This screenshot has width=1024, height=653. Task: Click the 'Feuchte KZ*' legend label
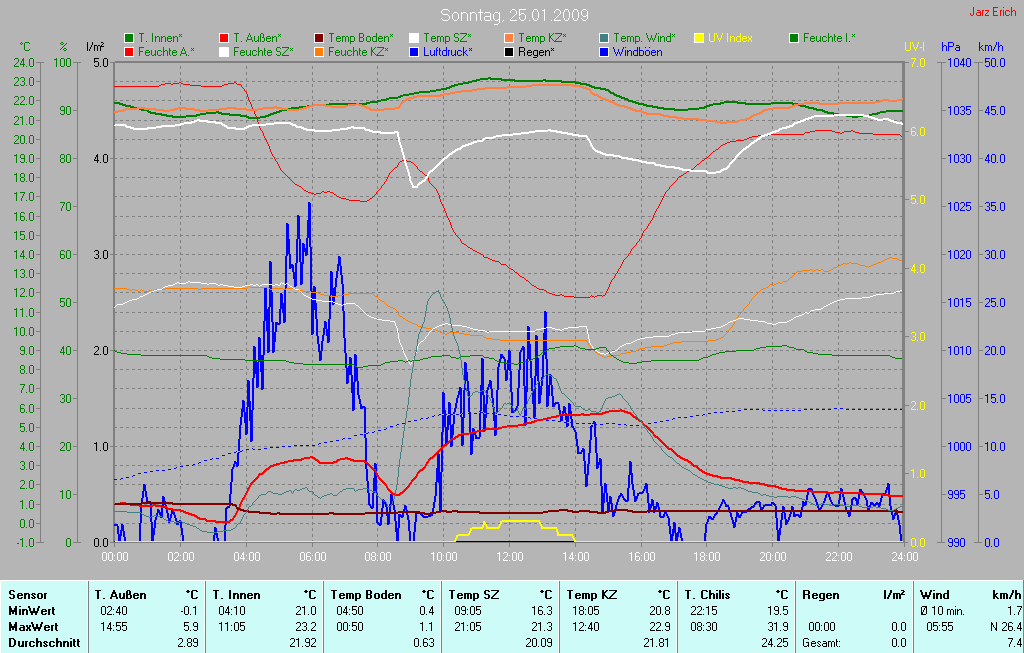pyautogui.click(x=359, y=52)
